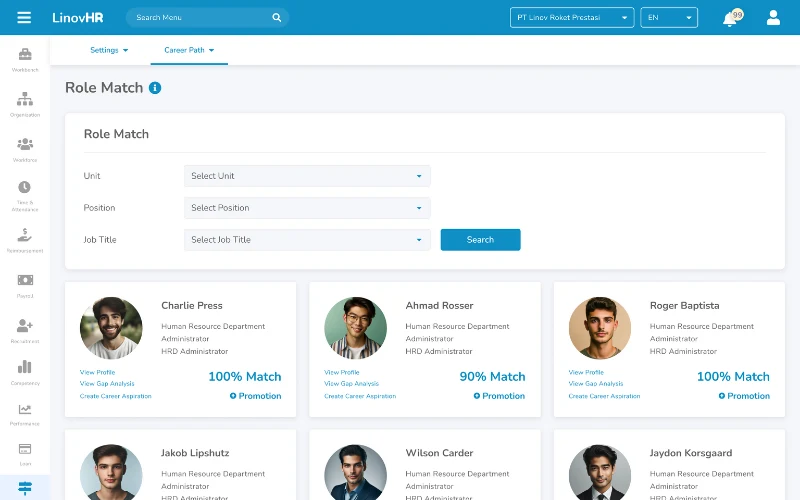This screenshot has height=500, width=800.
Task: Open the EN language dropdown
Action: 668,18
